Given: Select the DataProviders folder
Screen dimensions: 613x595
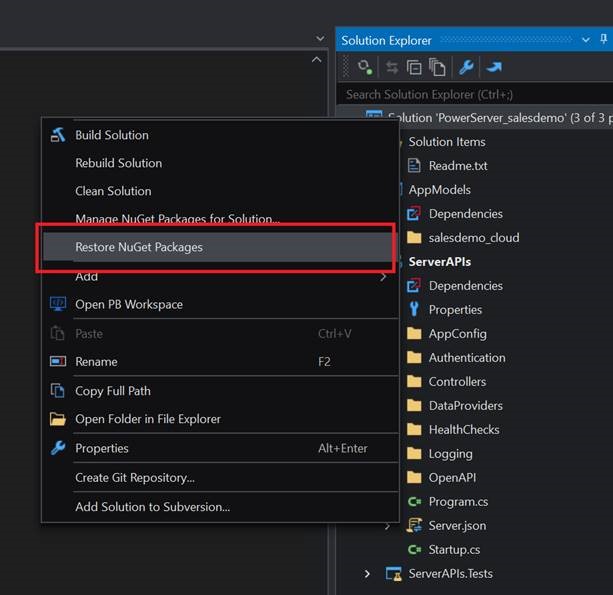Looking at the screenshot, I should click(x=465, y=405).
